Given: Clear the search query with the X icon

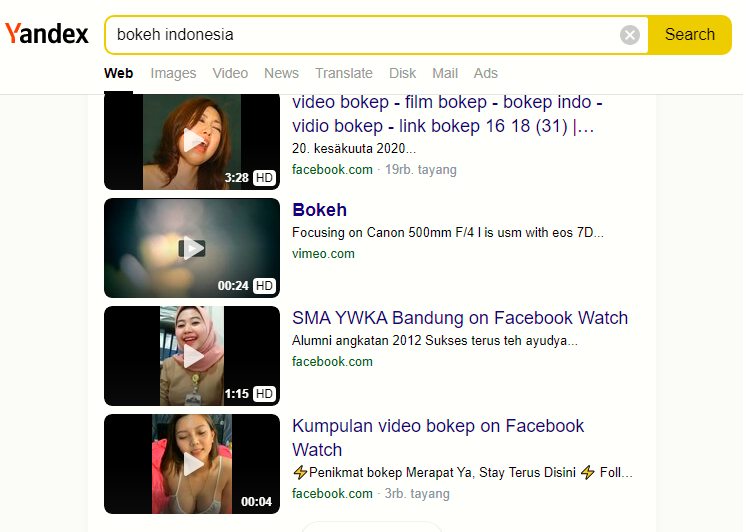Looking at the screenshot, I should (630, 35).
